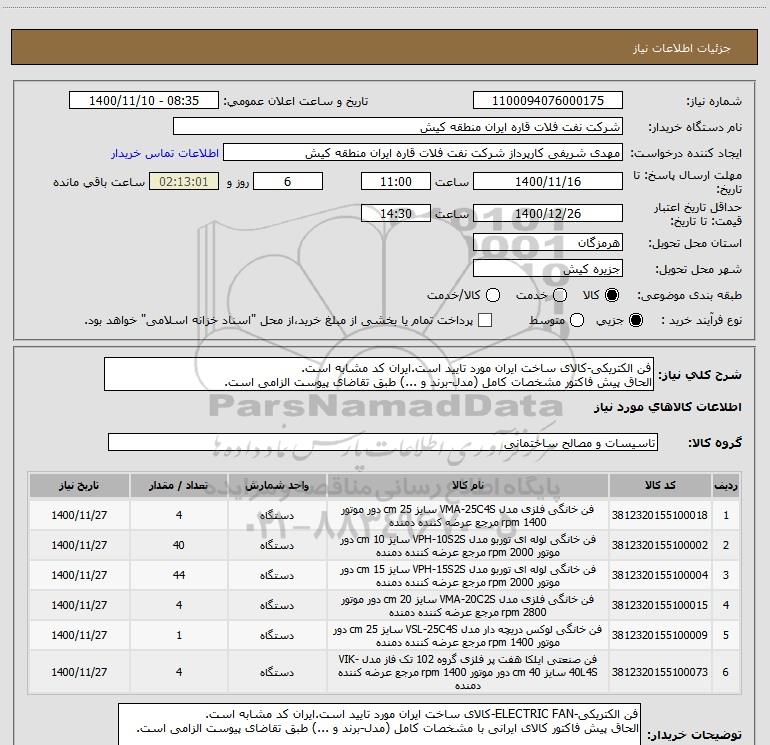Click the general need description text box

point(379,375)
